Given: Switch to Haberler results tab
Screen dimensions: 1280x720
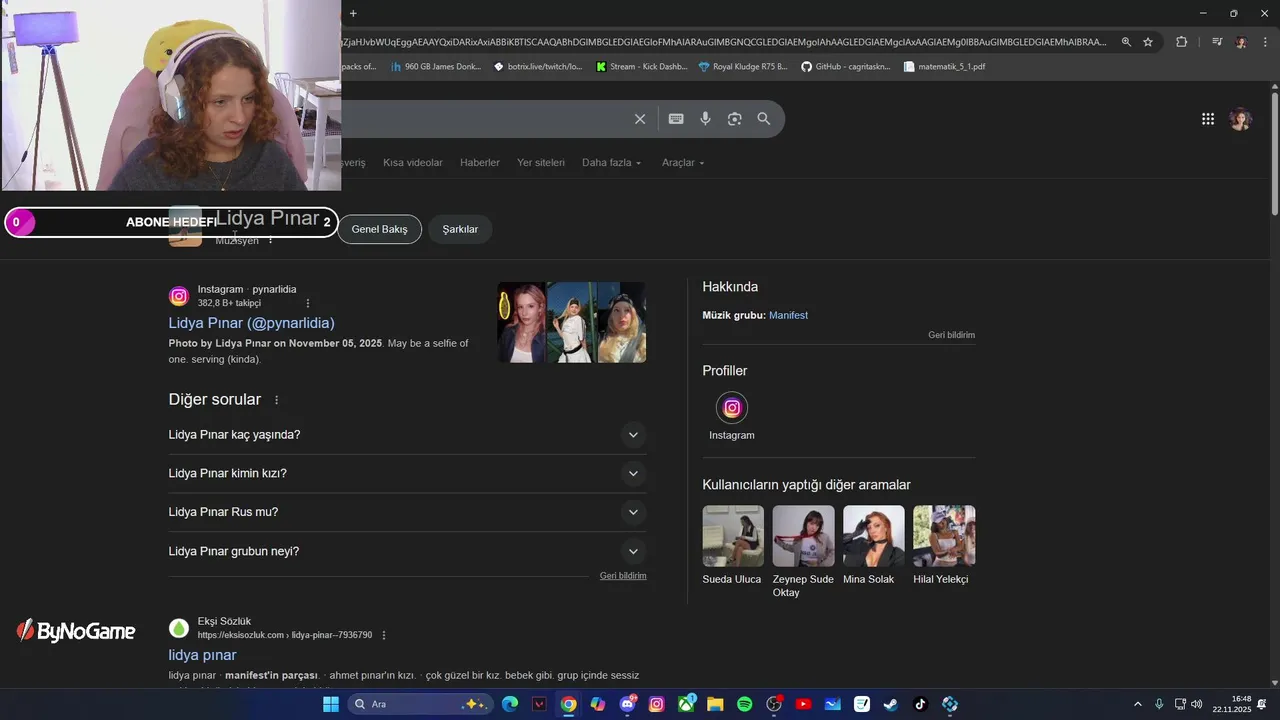Looking at the screenshot, I should [480, 163].
